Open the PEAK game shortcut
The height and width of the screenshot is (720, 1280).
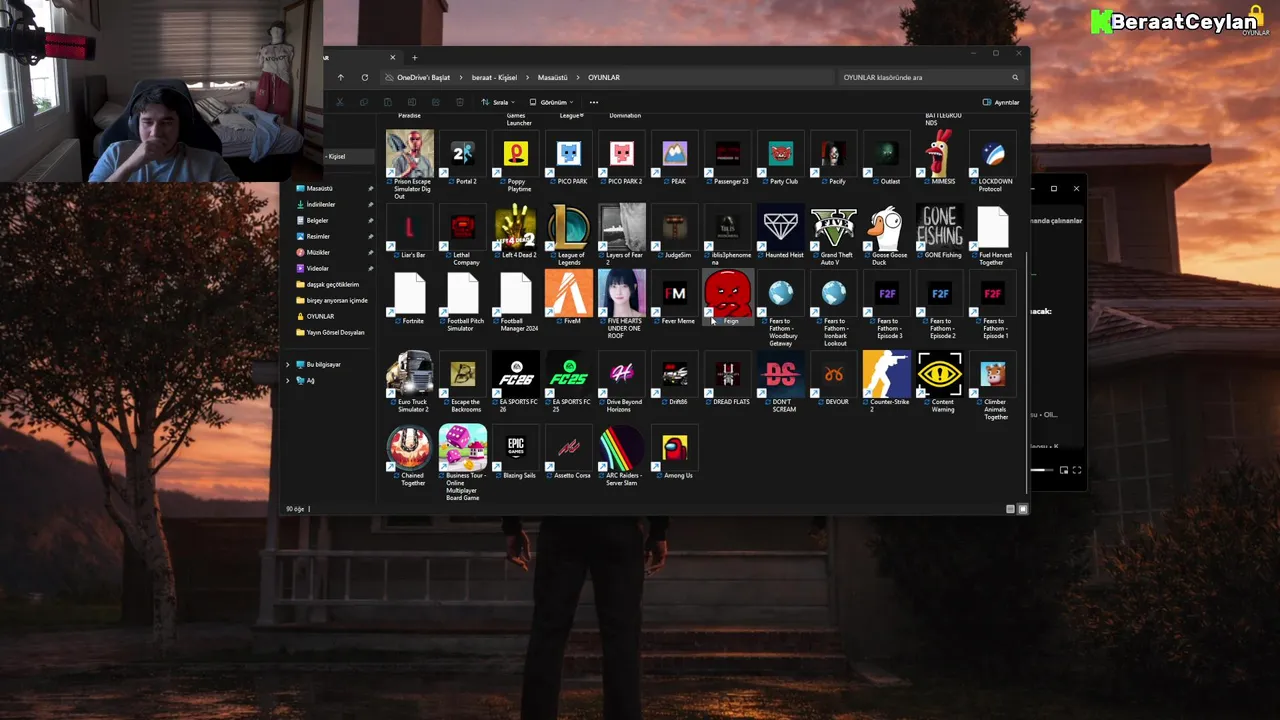coord(675,158)
